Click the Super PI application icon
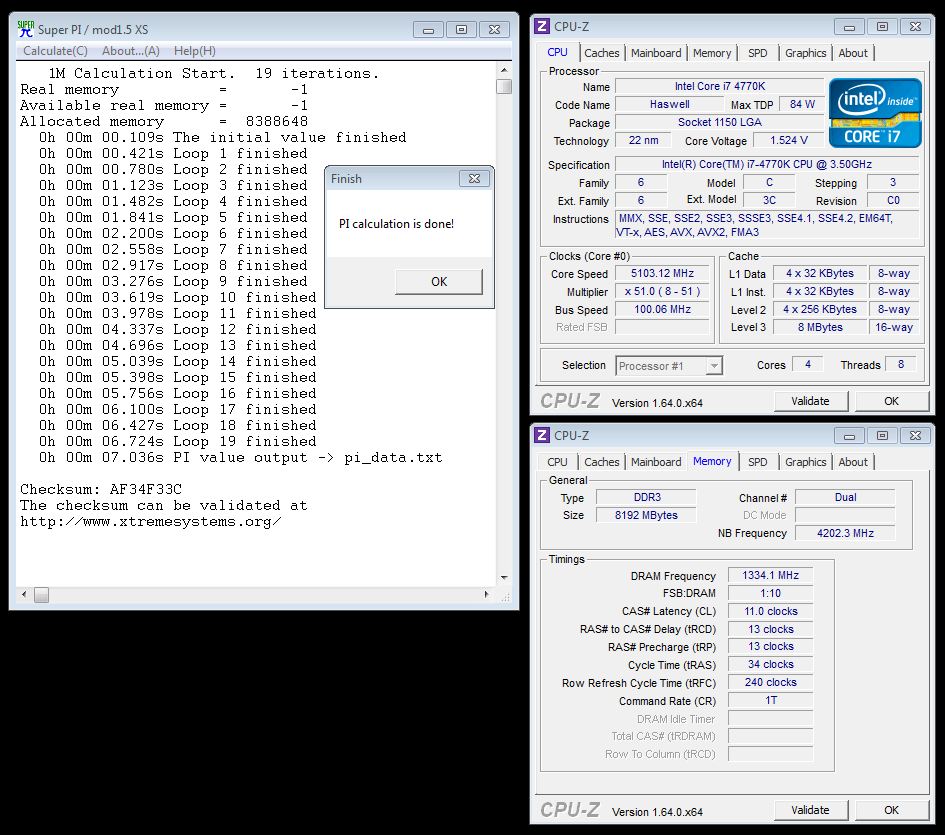Screen dimensions: 945x835 [x=25, y=28]
